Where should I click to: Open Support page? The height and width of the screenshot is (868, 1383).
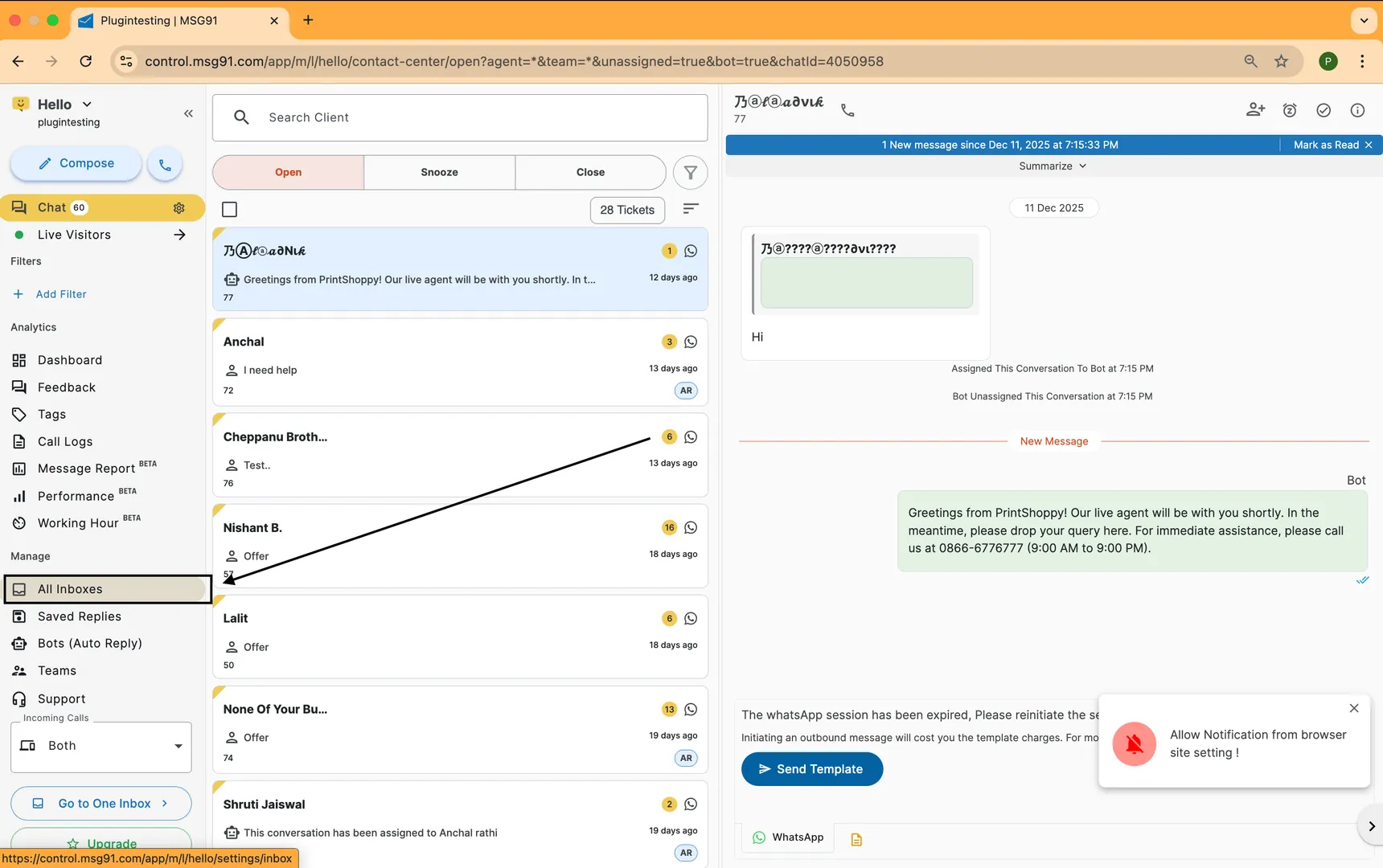(62, 699)
